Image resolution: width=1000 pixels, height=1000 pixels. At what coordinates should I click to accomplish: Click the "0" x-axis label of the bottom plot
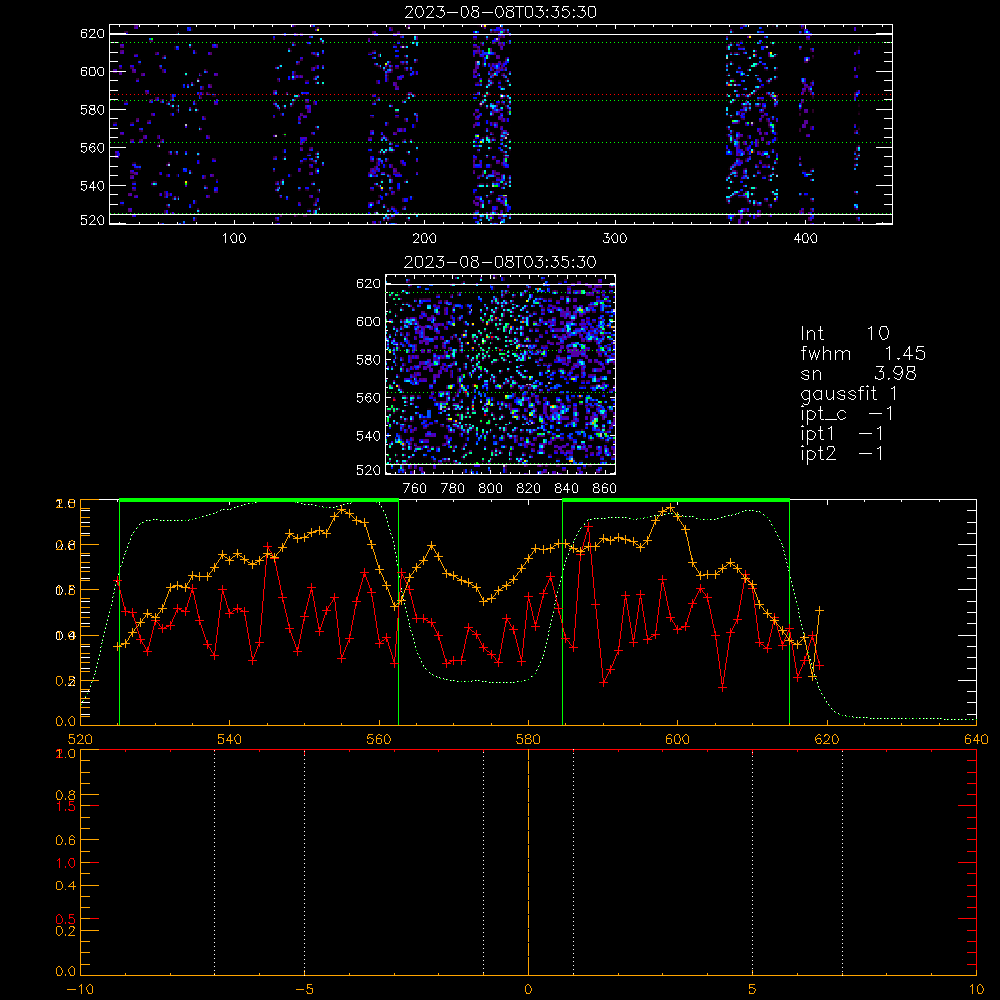[x=529, y=989]
